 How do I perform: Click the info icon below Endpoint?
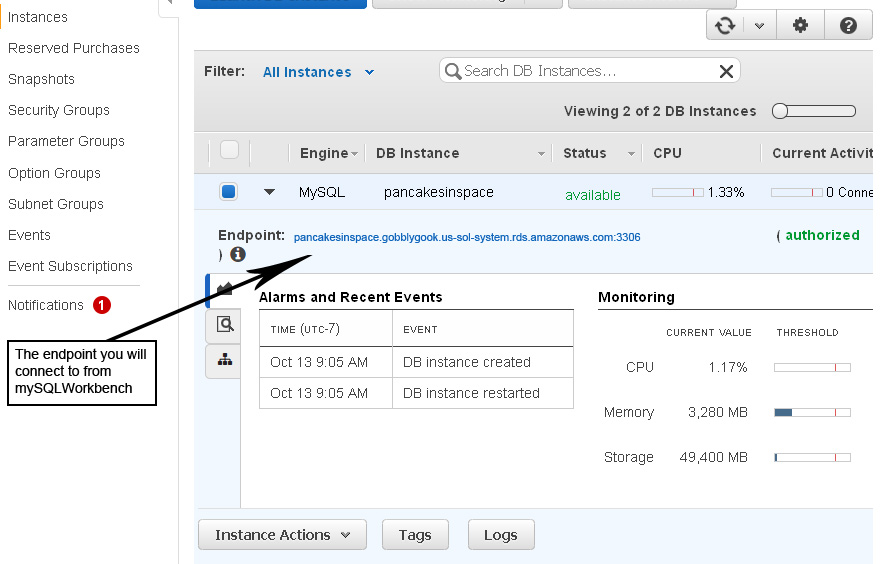click(237, 254)
